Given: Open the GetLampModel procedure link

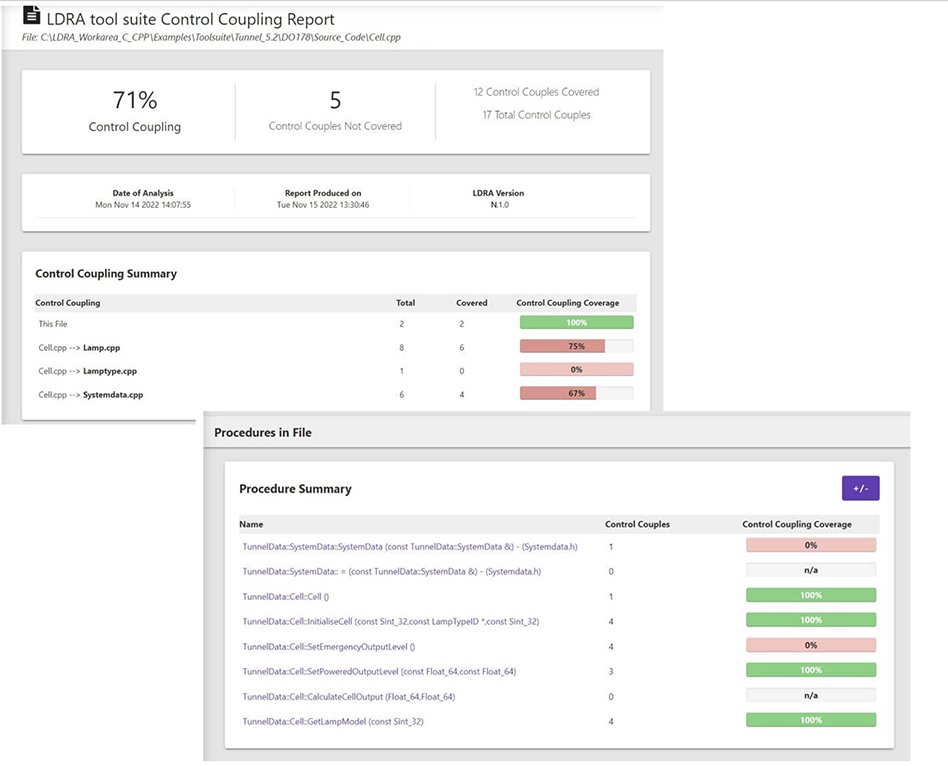Looking at the screenshot, I should coord(332,721).
